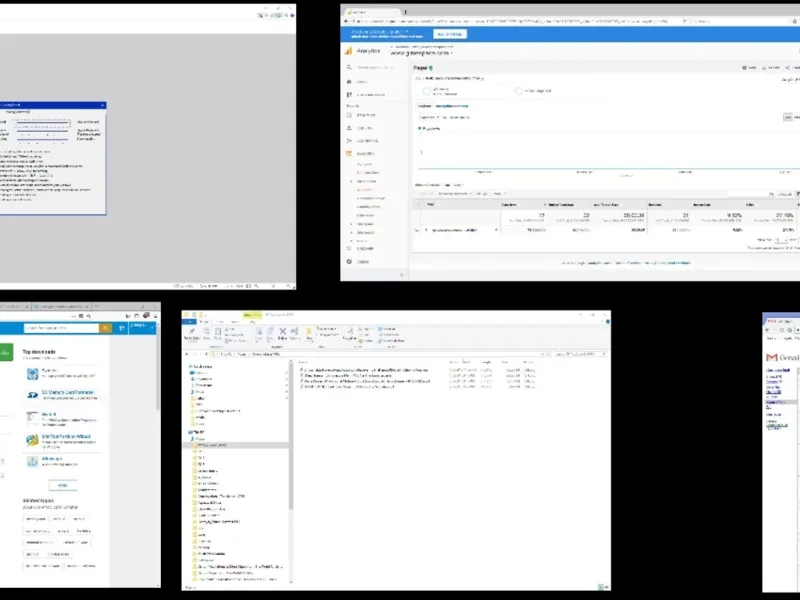Open the File tab in Explorer ribbon
800x600 pixels.
[x=189, y=322]
